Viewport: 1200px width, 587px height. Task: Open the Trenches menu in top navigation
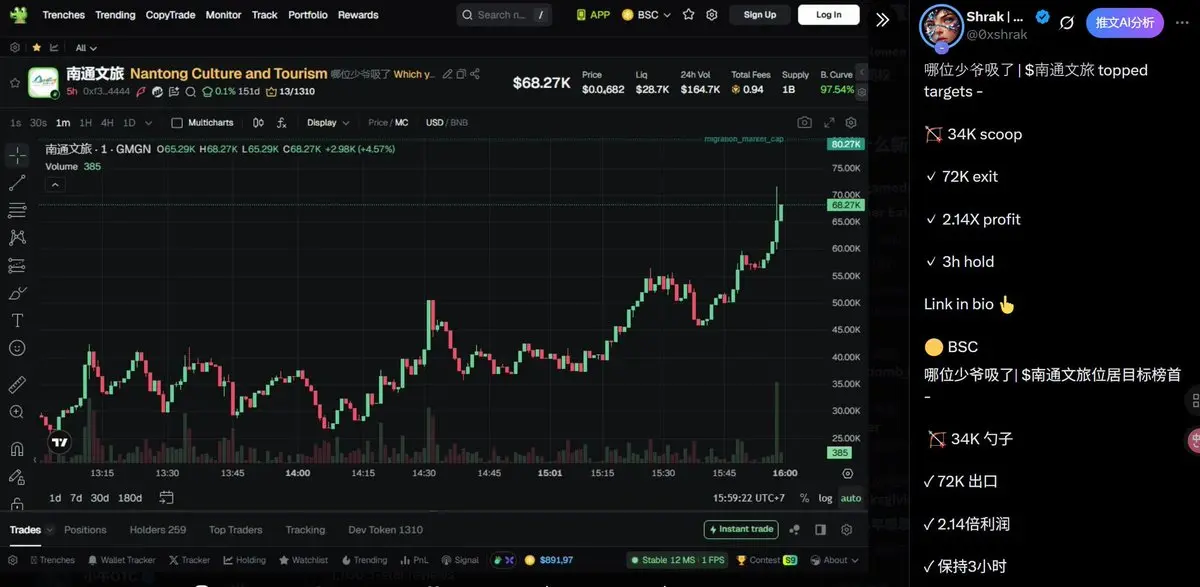[x=63, y=15]
